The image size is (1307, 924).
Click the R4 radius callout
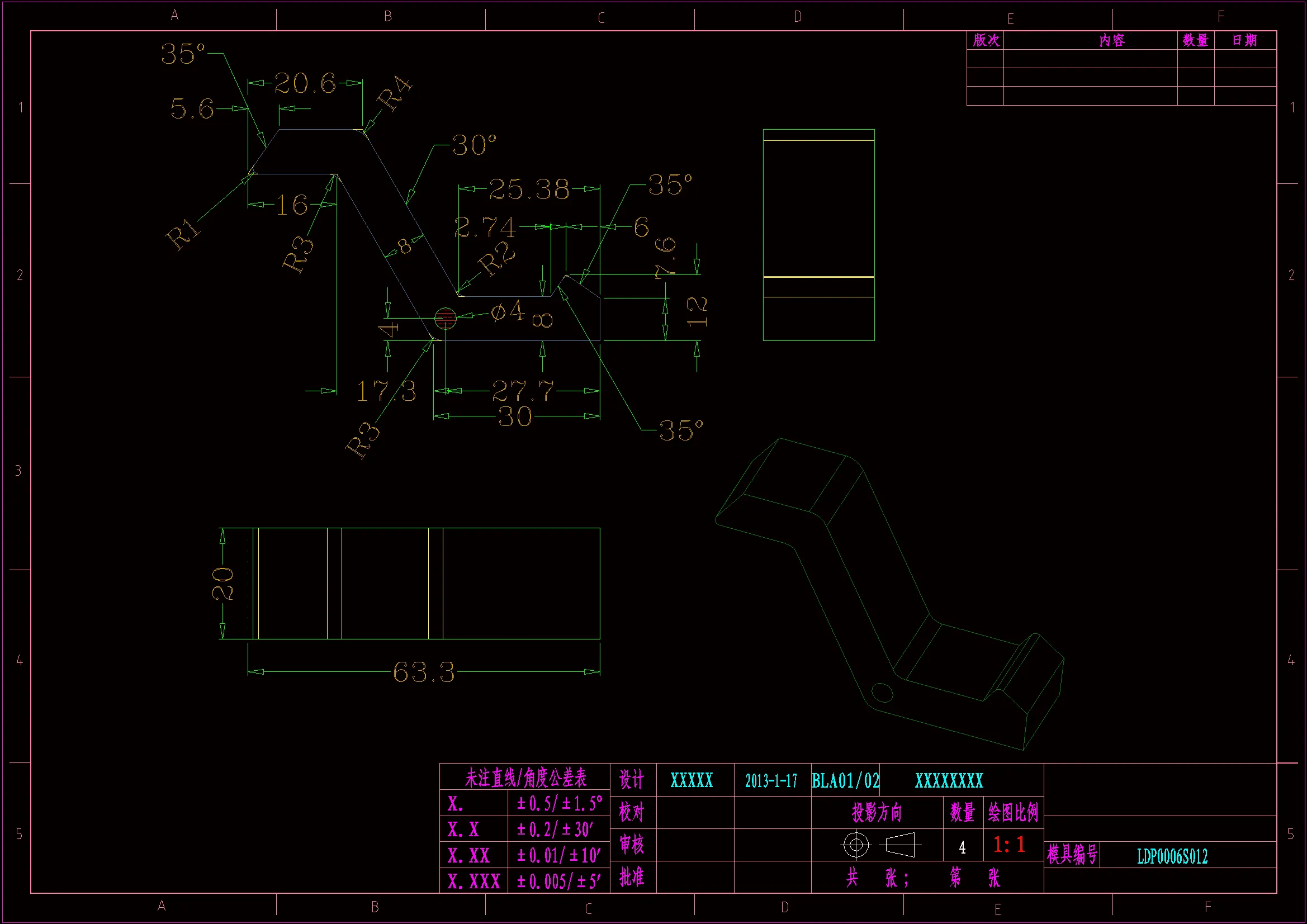(394, 93)
